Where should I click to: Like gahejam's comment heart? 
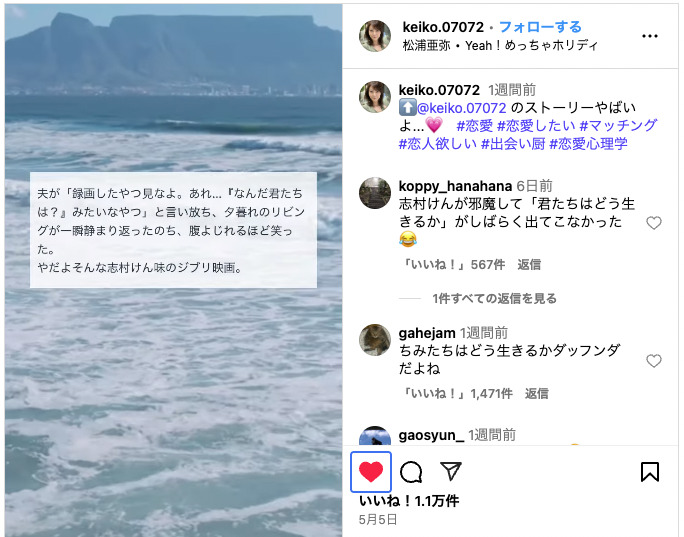[x=653, y=361]
